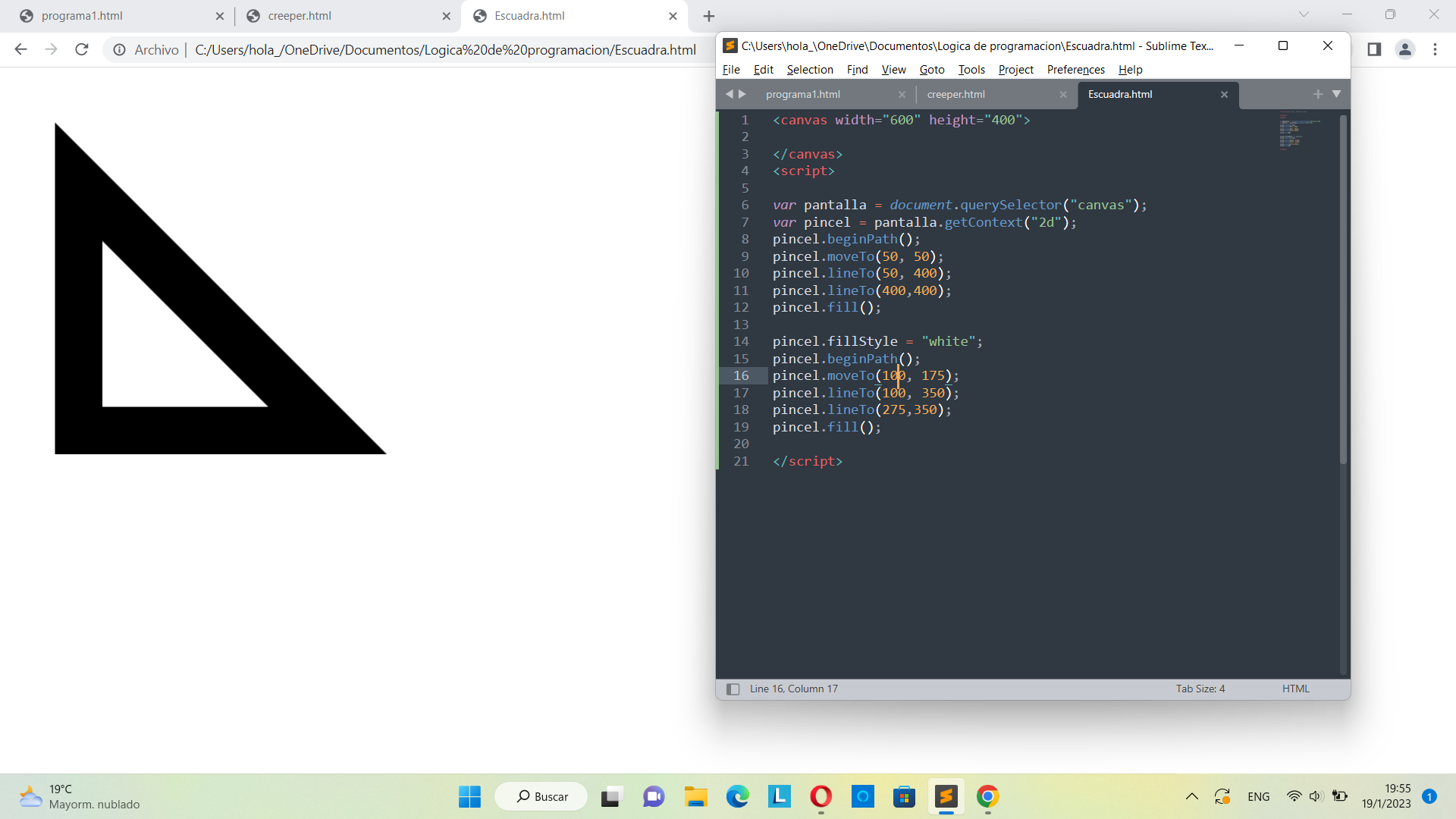Click the Tab Size: 4 selector
This screenshot has width=1456, height=819.
tap(1200, 689)
